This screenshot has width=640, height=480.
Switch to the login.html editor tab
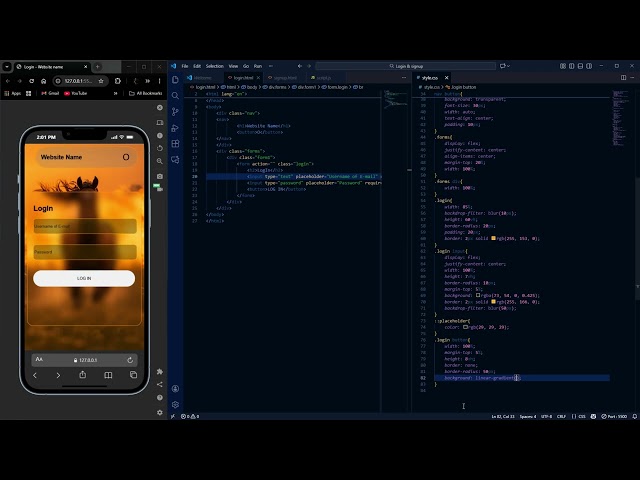(242, 77)
